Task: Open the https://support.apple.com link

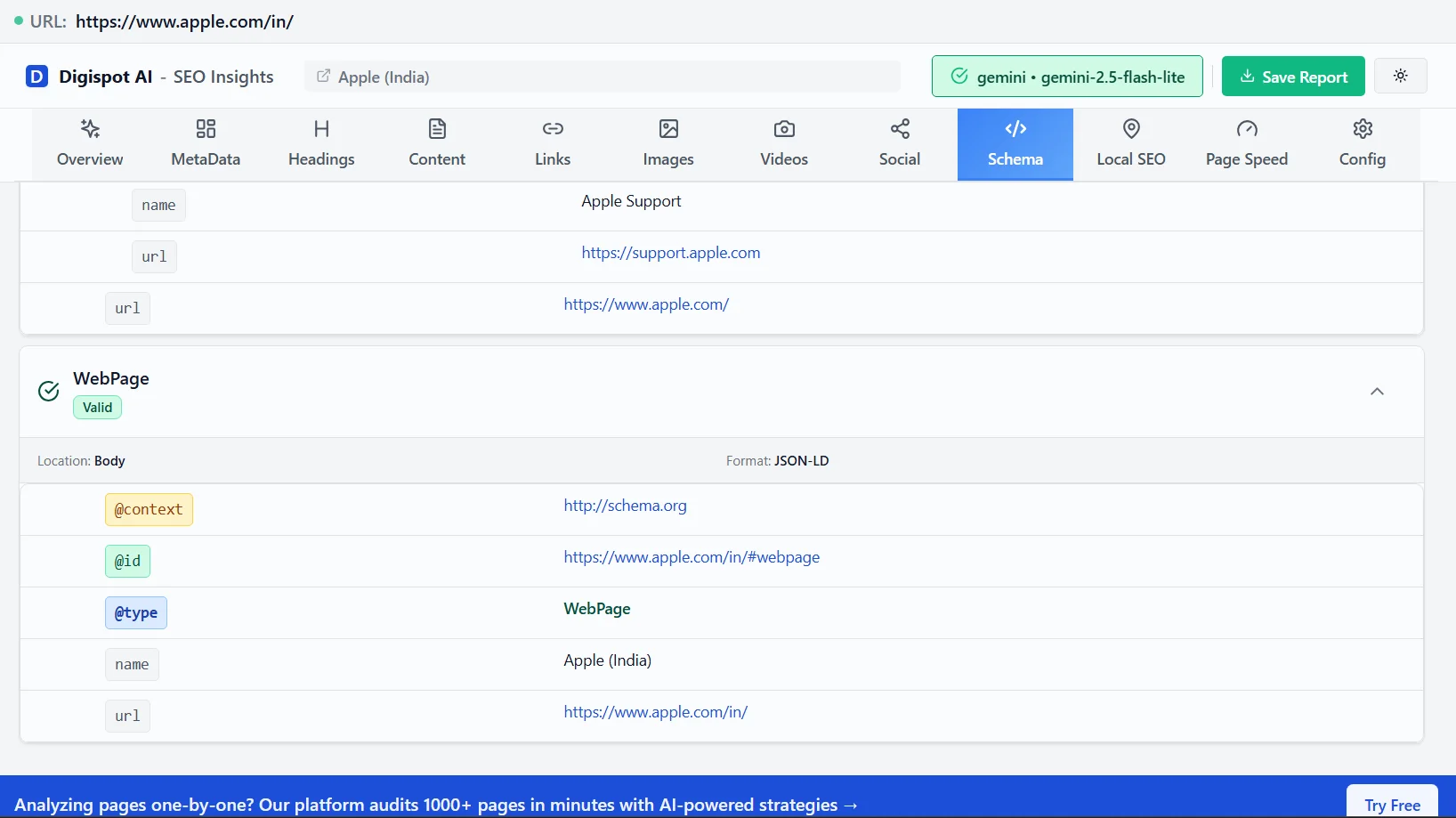Action: pyautogui.click(x=670, y=252)
